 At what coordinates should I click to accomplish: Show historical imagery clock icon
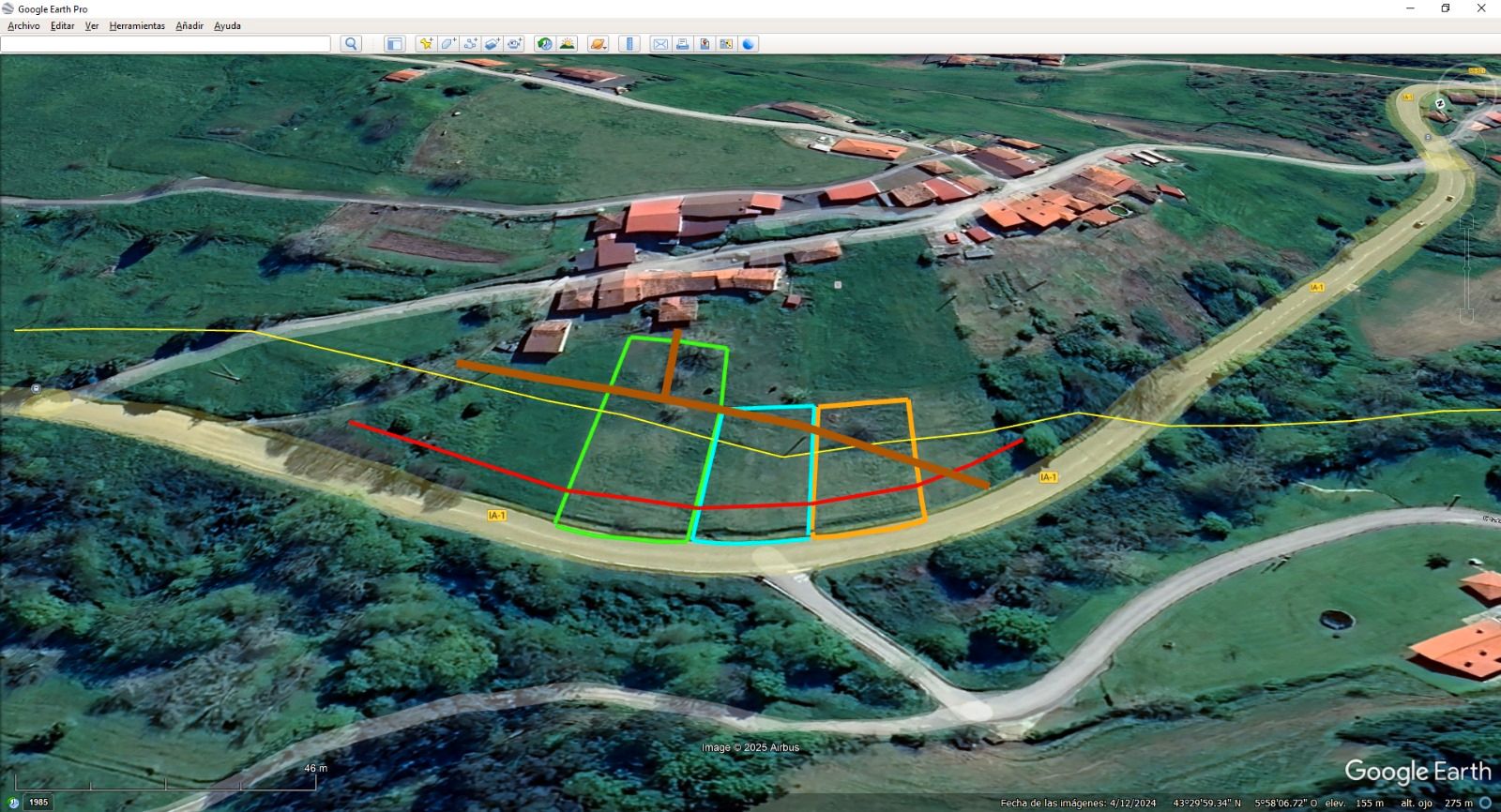[544, 44]
